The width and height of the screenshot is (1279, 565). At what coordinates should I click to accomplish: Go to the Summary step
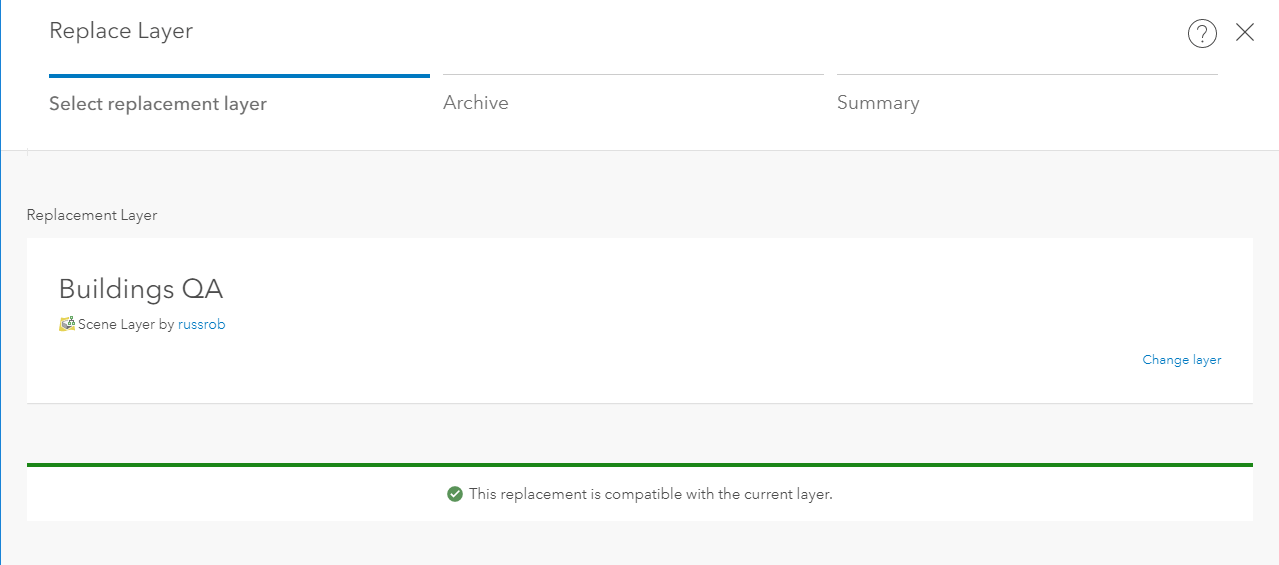tap(878, 103)
